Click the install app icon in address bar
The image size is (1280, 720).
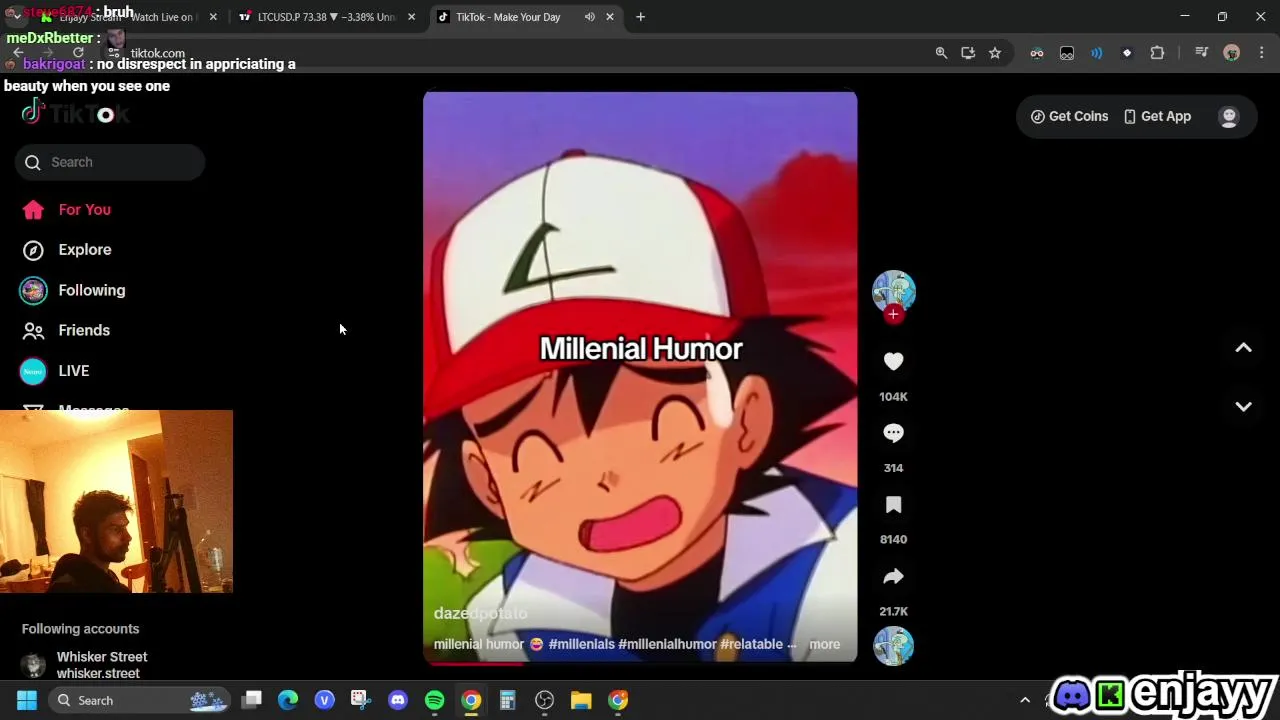coord(968,53)
